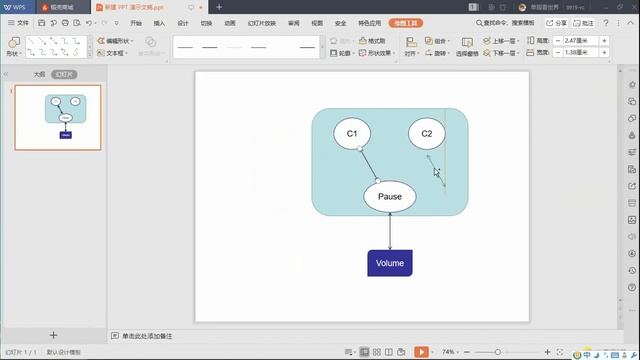Click the Print Preview icon

point(77,23)
